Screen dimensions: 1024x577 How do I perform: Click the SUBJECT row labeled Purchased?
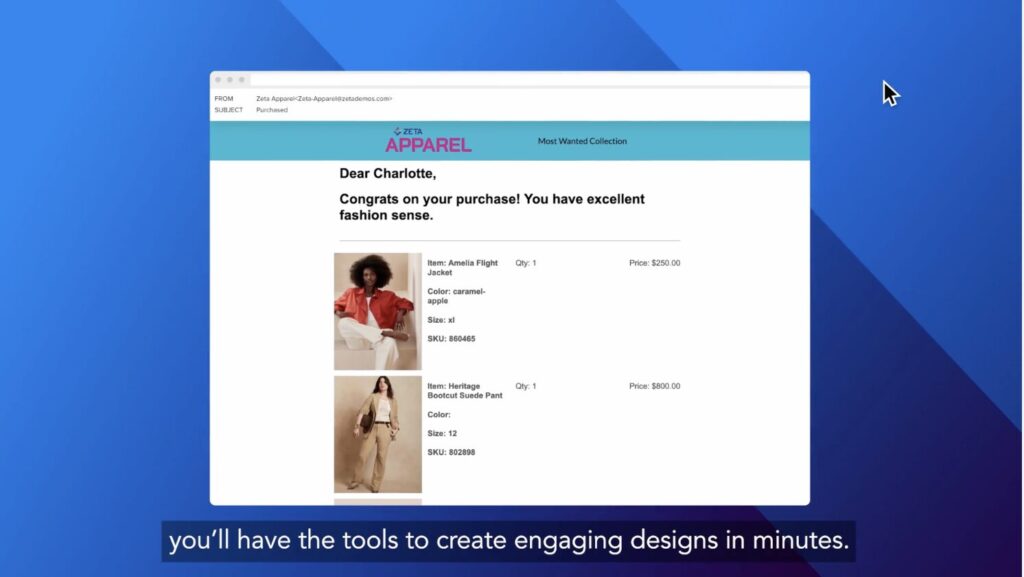[x=229, y=110]
